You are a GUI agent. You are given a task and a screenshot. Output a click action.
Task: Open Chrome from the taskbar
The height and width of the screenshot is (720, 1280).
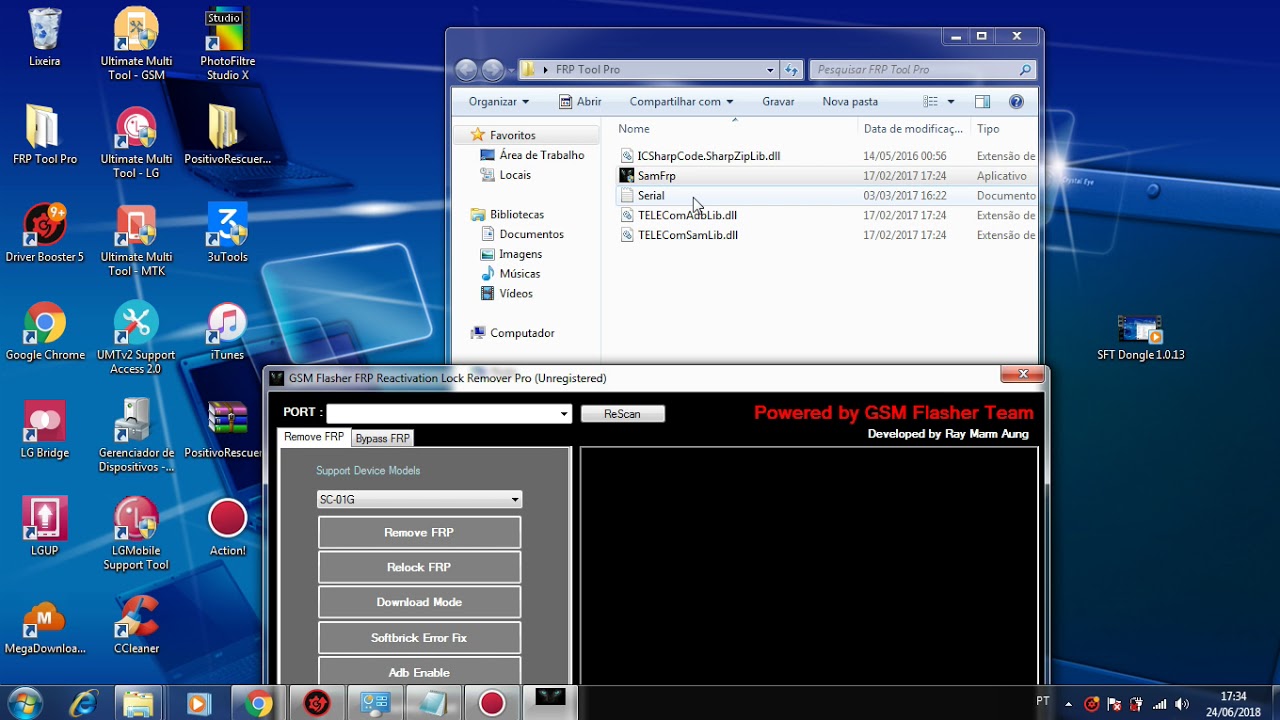point(259,704)
